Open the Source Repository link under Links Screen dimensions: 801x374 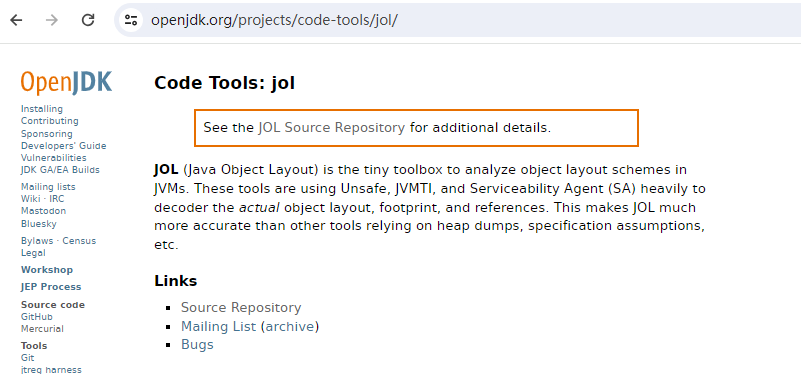(241, 308)
